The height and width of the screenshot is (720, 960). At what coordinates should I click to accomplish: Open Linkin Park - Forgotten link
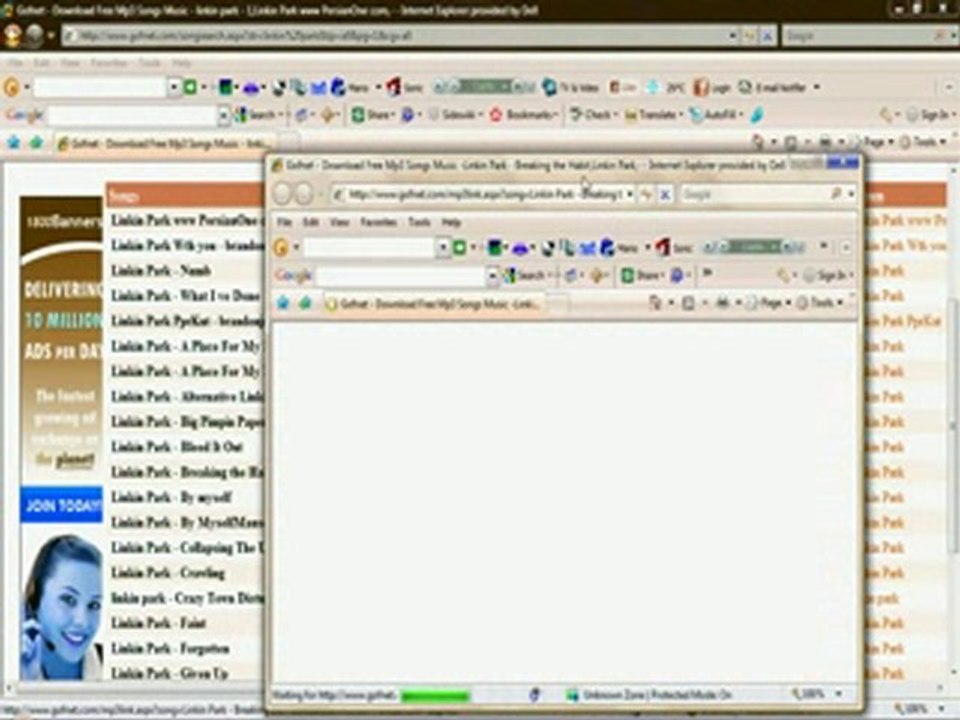[170, 648]
